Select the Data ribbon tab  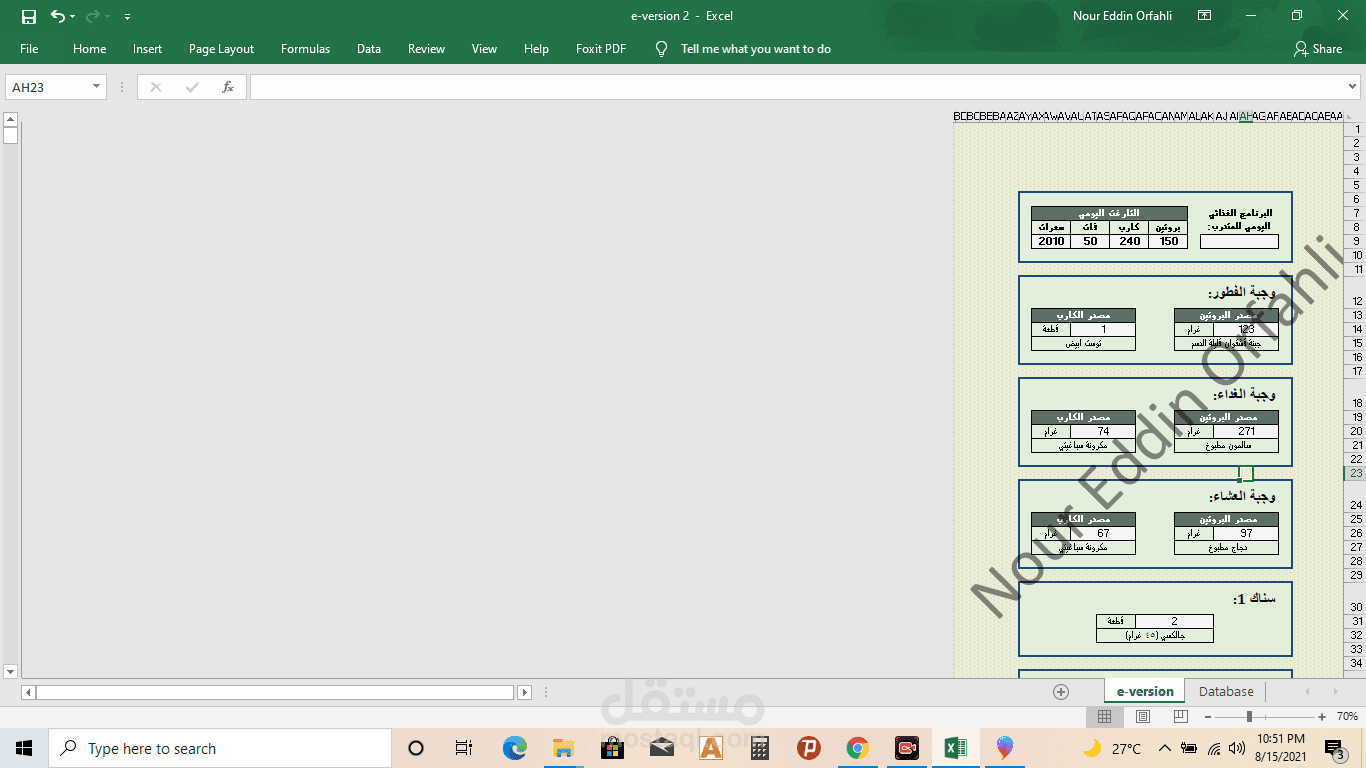point(369,49)
